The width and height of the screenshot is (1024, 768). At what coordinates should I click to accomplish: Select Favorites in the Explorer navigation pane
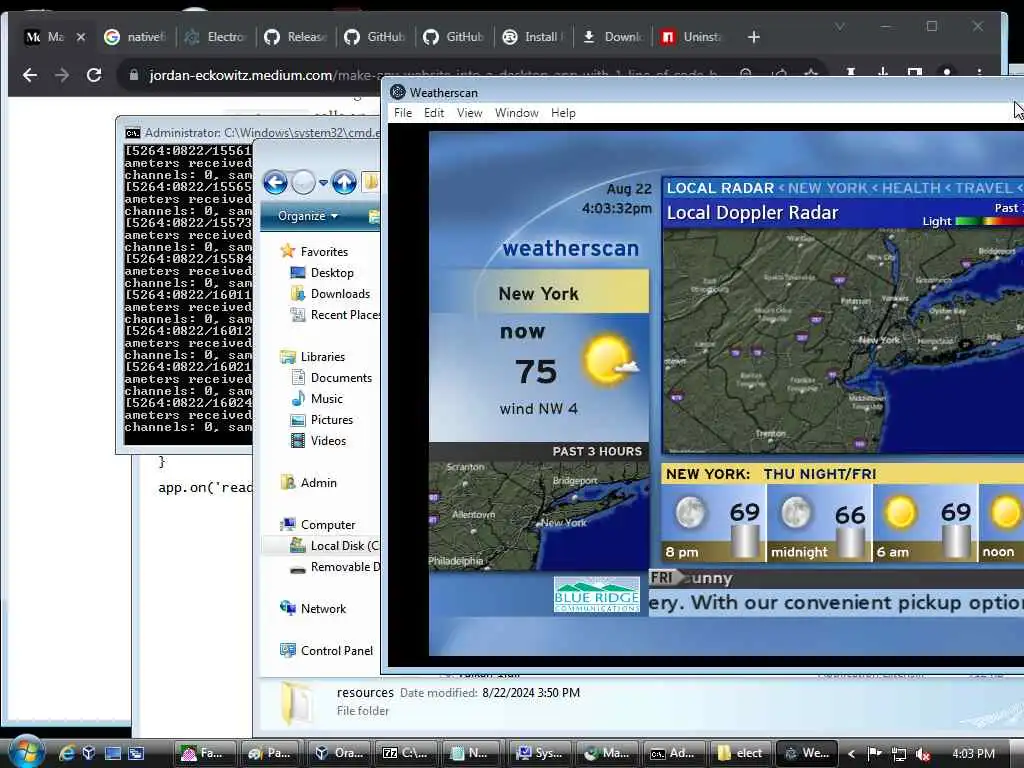click(324, 251)
